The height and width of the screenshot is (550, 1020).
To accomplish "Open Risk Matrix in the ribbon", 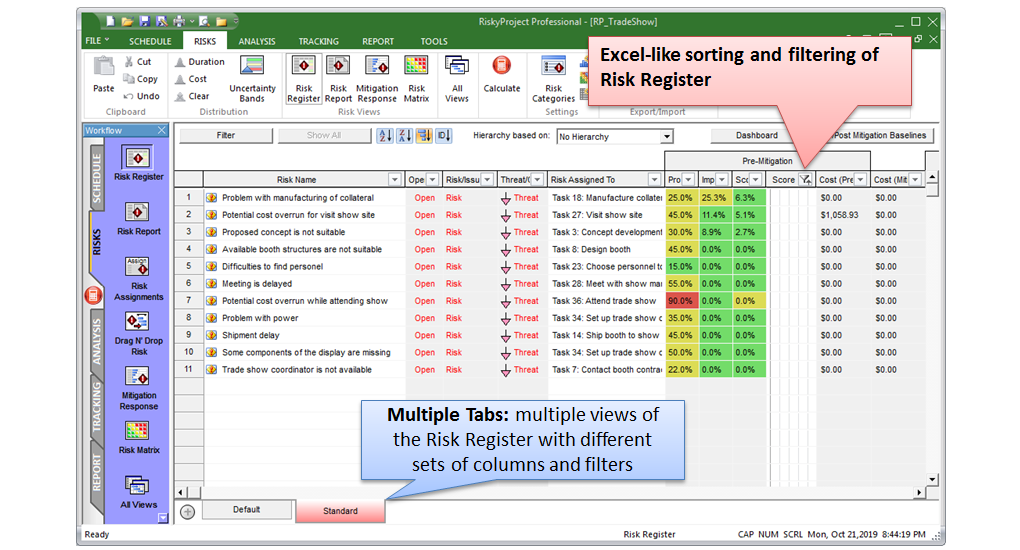I will tap(416, 79).
